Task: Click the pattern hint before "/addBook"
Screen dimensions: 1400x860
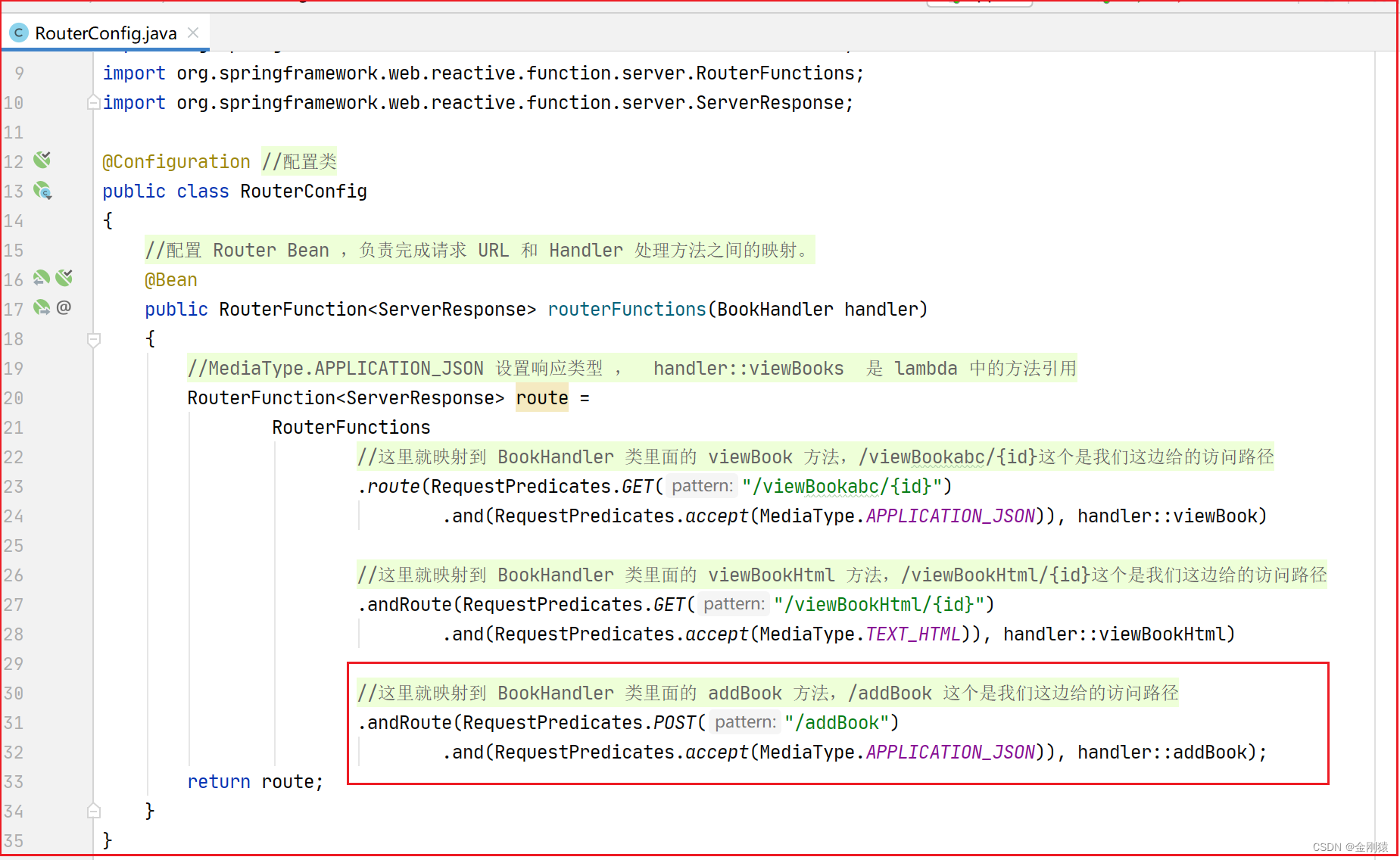Action: point(745,722)
